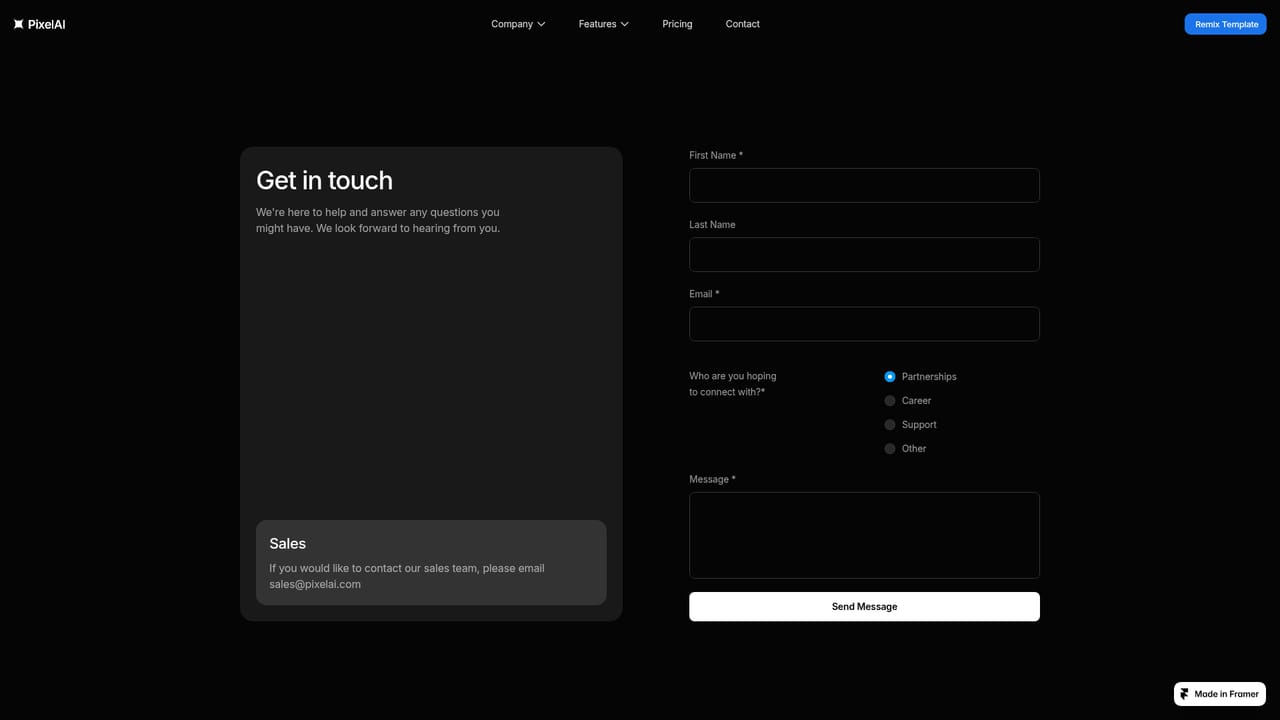Screen dimensions: 1280x720
Task: Click the 'Message *' field label
Action: pos(712,479)
